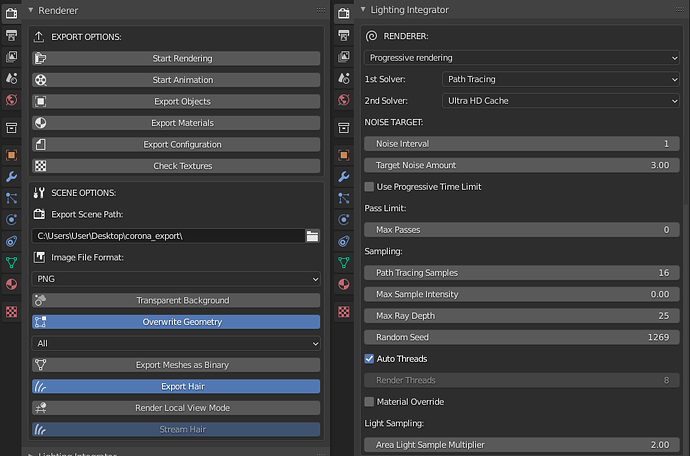Click Start Rendering button
The height and width of the screenshot is (456, 690).
pos(176,59)
